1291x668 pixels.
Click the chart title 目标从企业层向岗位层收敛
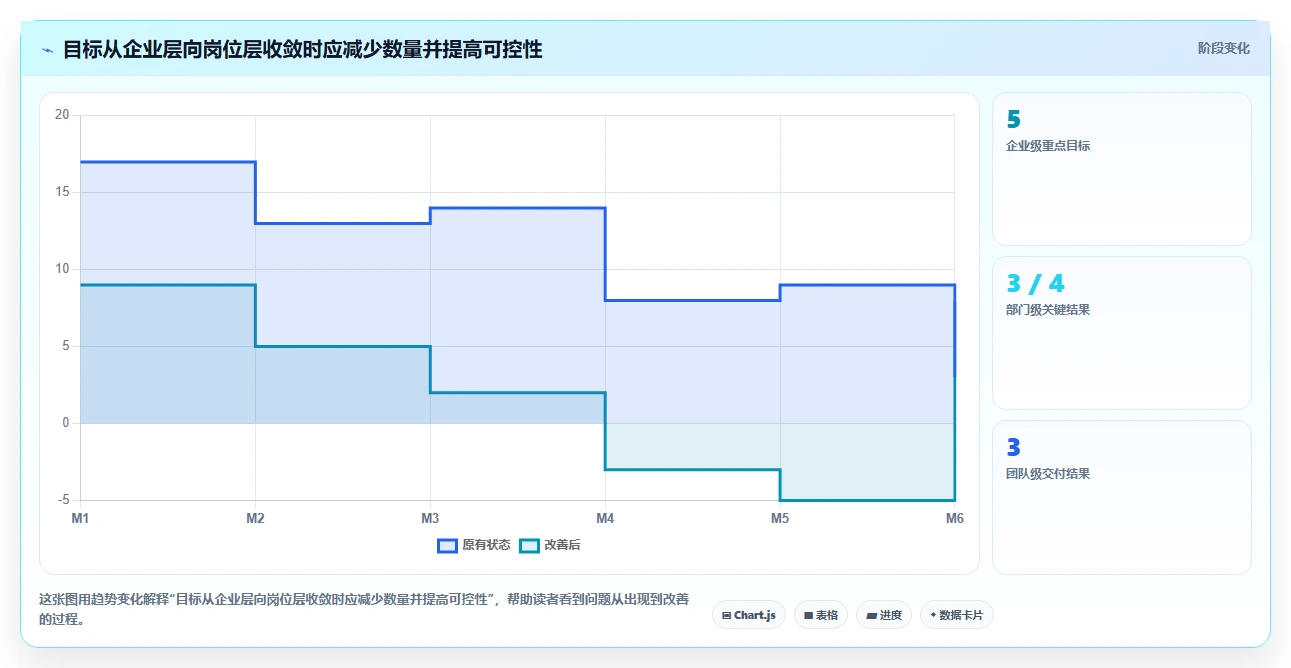[302, 49]
